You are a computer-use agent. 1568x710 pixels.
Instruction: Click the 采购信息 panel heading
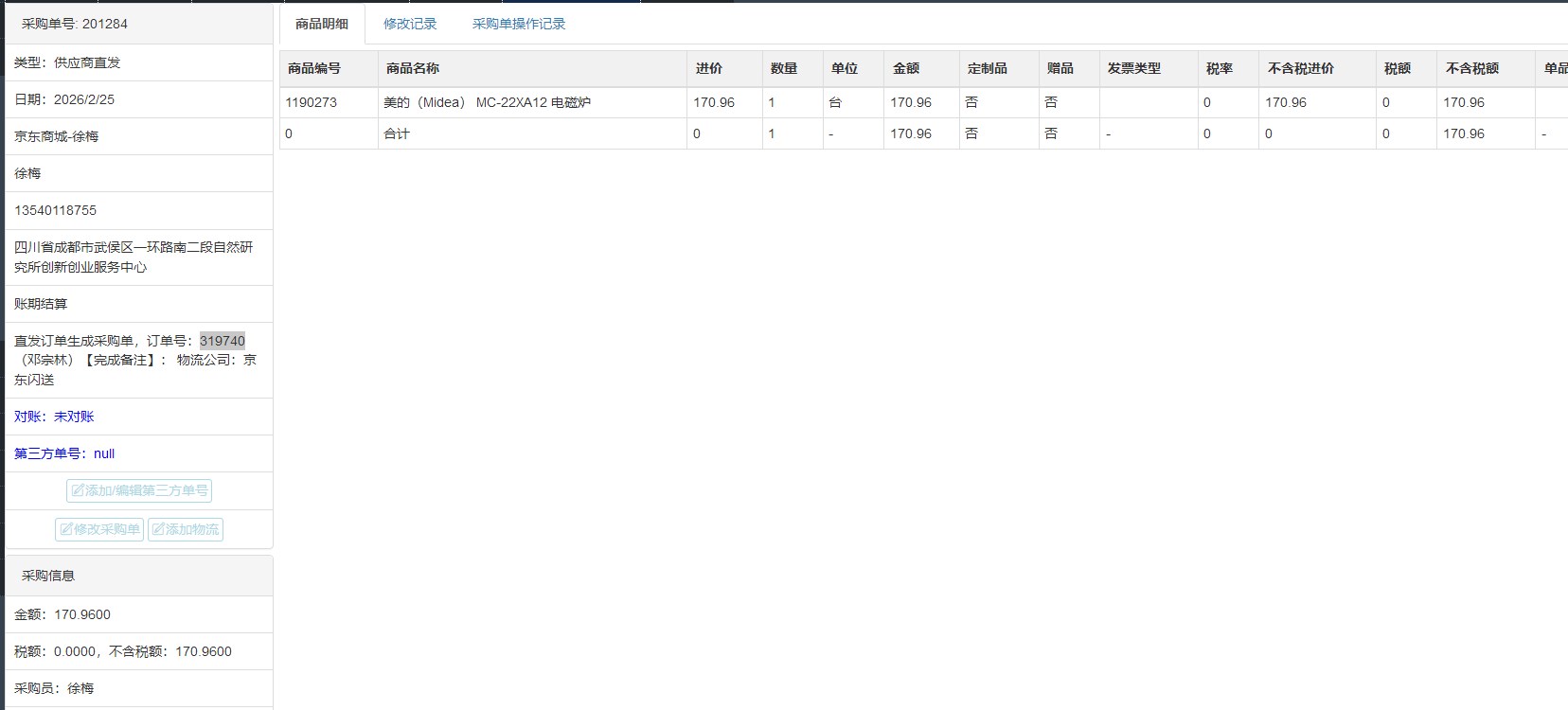pyautogui.click(x=48, y=576)
